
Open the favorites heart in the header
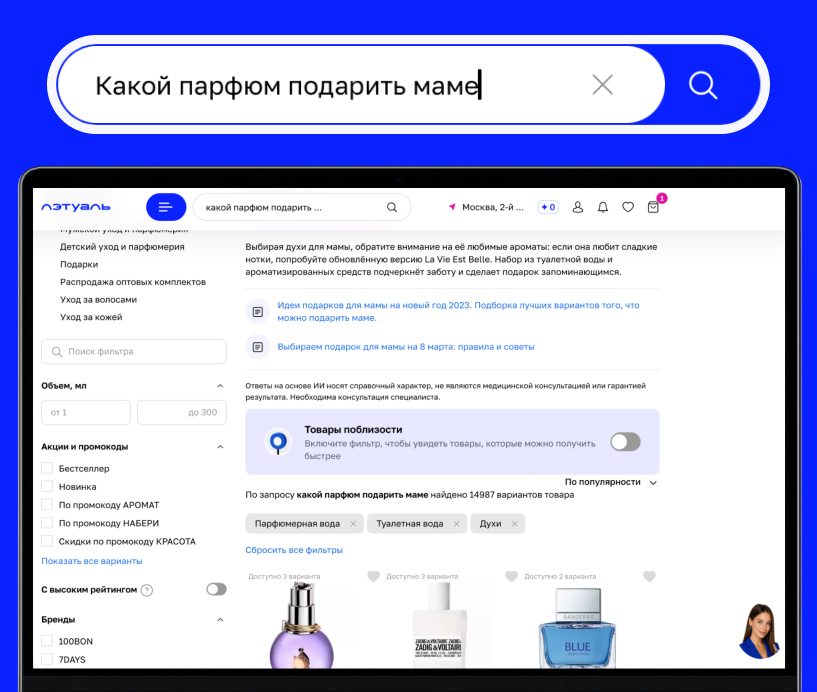tap(628, 207)
